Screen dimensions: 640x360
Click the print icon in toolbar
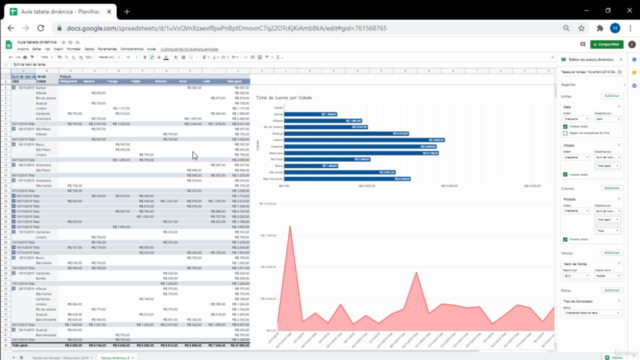pyautogui.click(x=25, y=58)
